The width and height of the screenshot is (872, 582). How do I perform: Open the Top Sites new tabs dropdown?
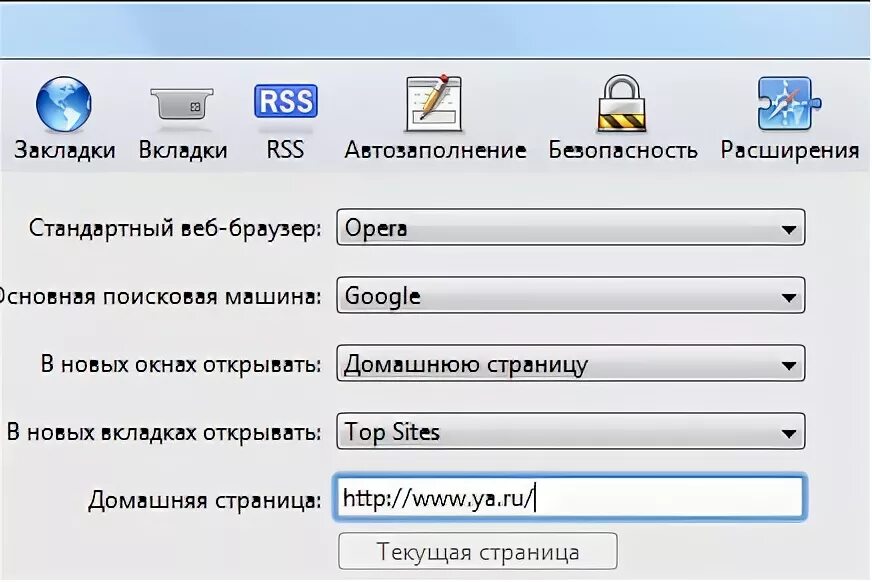coord(571,431)
